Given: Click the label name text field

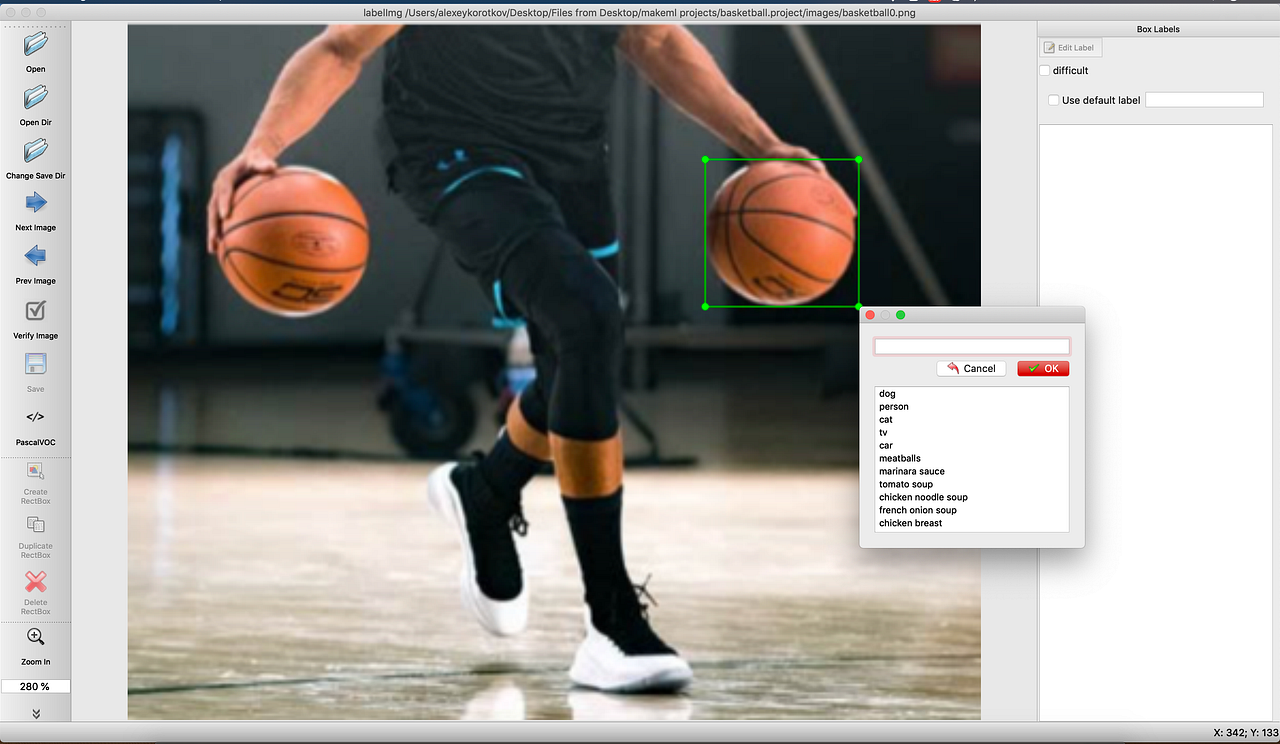Looking at the screenshot, I should (x=971, y=346).
